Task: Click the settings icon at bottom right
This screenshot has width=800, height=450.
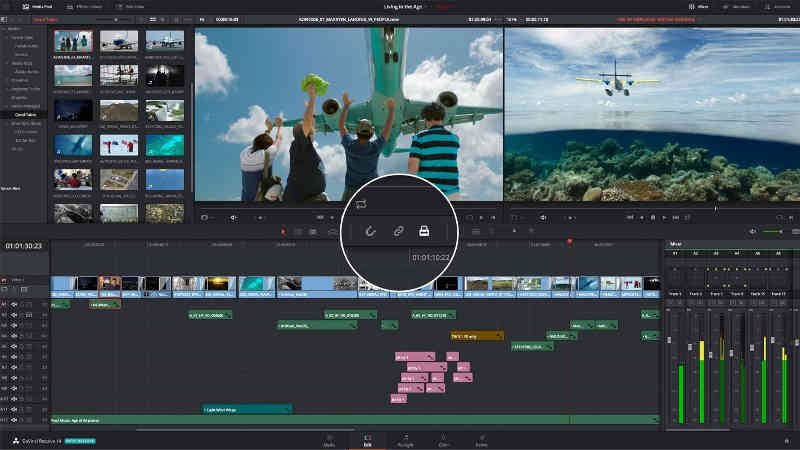Action: click(x=786, y=441)
